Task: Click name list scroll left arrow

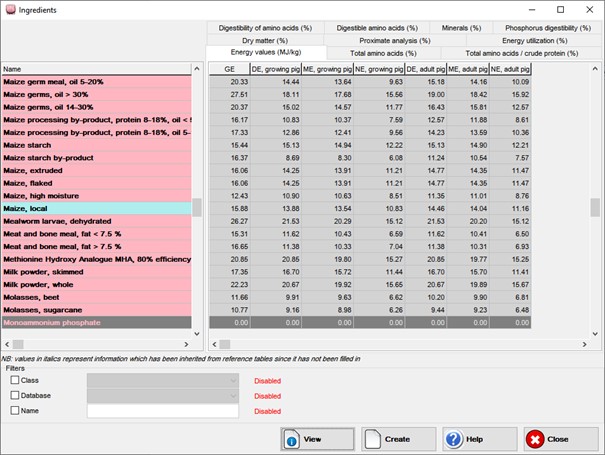Action: 7,344
